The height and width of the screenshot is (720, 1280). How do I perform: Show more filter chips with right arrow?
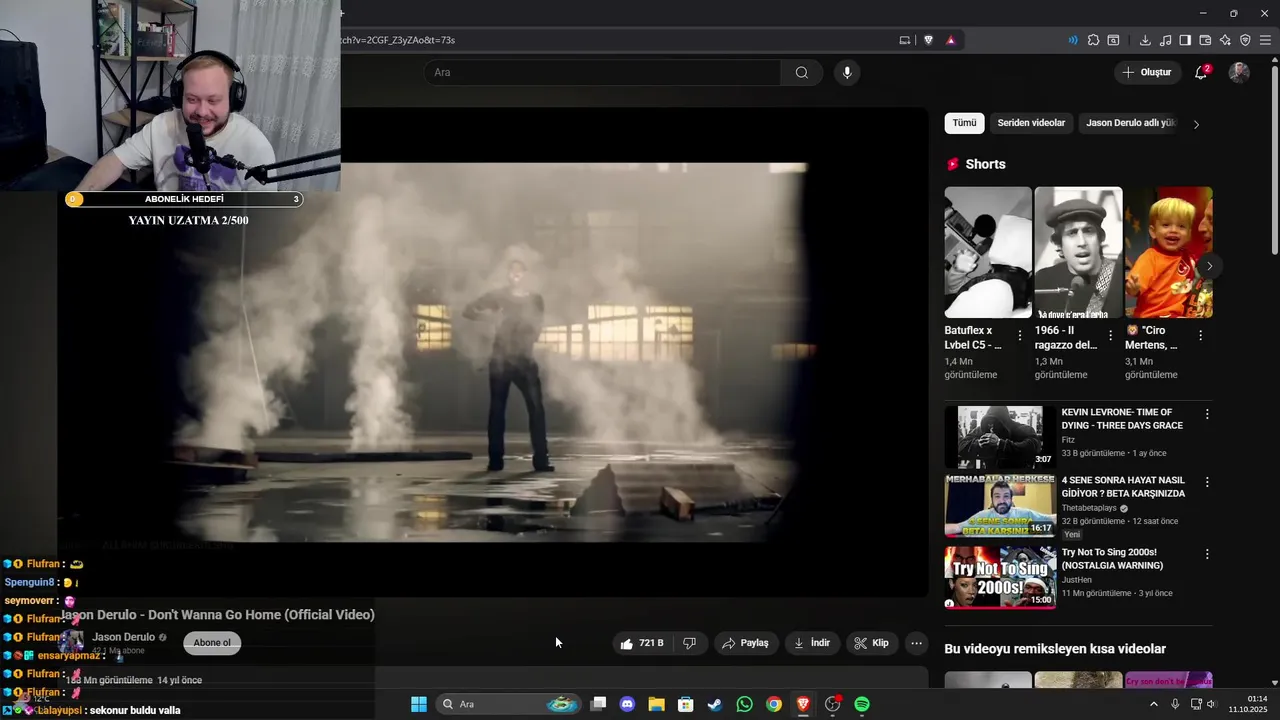click(1196, 124)
